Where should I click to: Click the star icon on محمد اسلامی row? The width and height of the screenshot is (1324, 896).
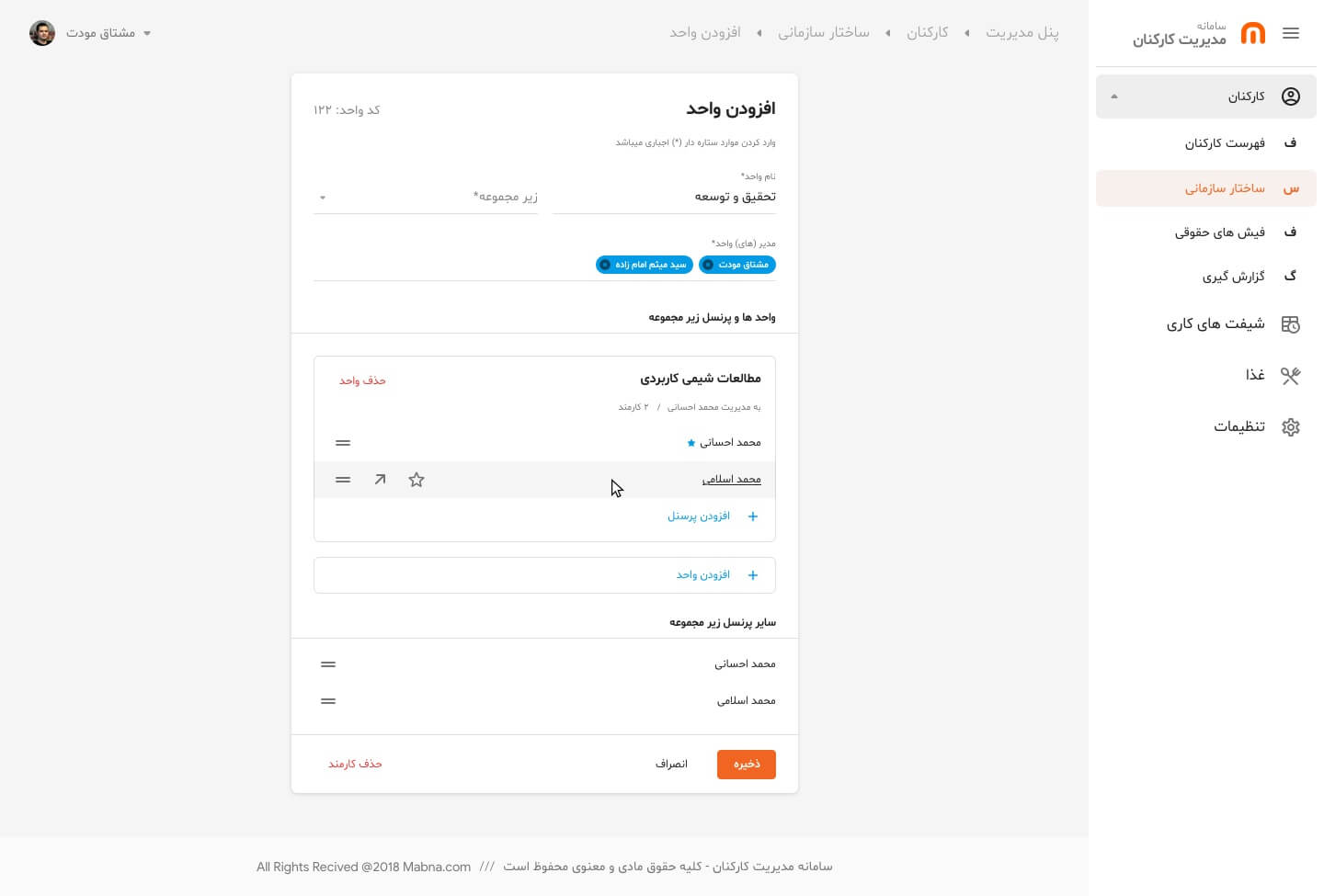pos(417,480)
